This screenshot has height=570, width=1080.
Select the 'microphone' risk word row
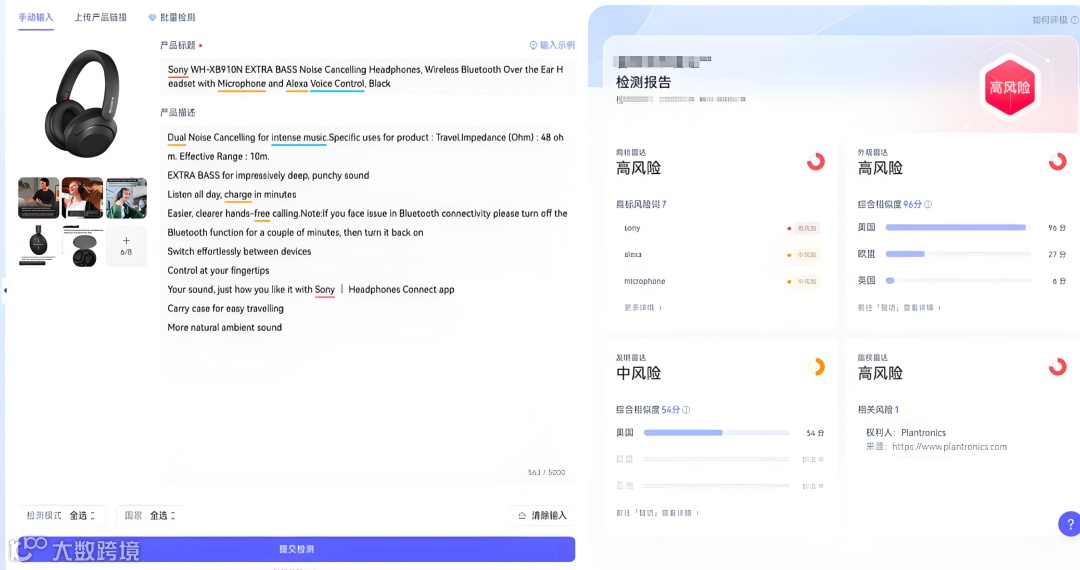721,281
